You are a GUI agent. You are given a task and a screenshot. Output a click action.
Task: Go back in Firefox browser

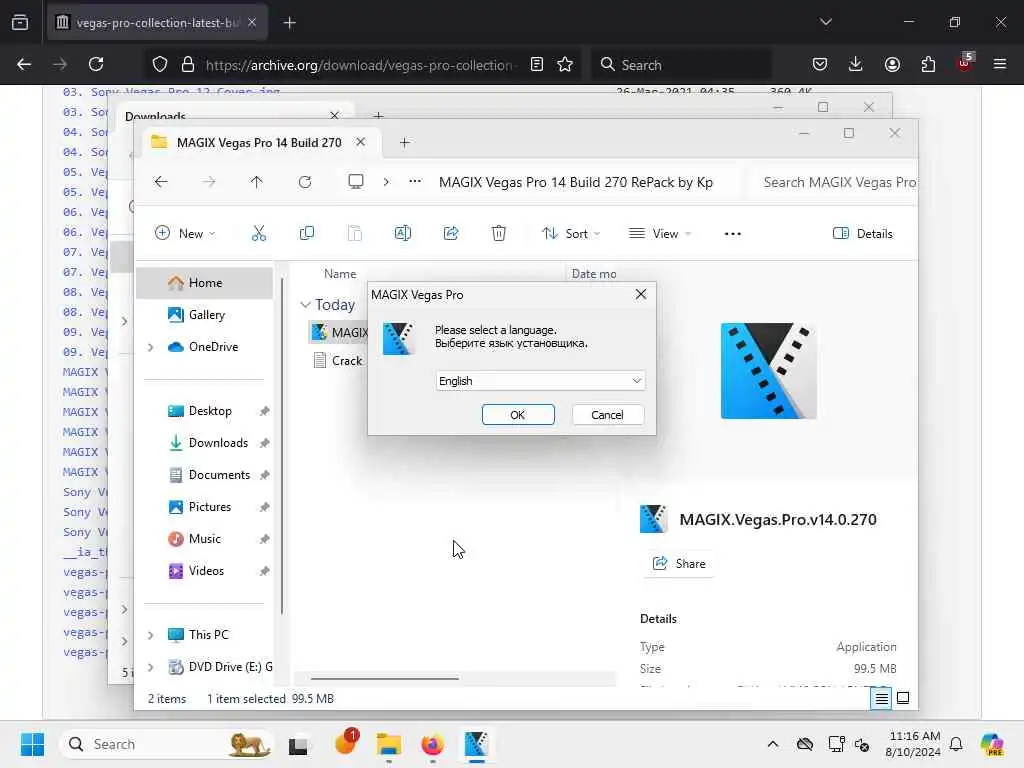click(24, 64)
